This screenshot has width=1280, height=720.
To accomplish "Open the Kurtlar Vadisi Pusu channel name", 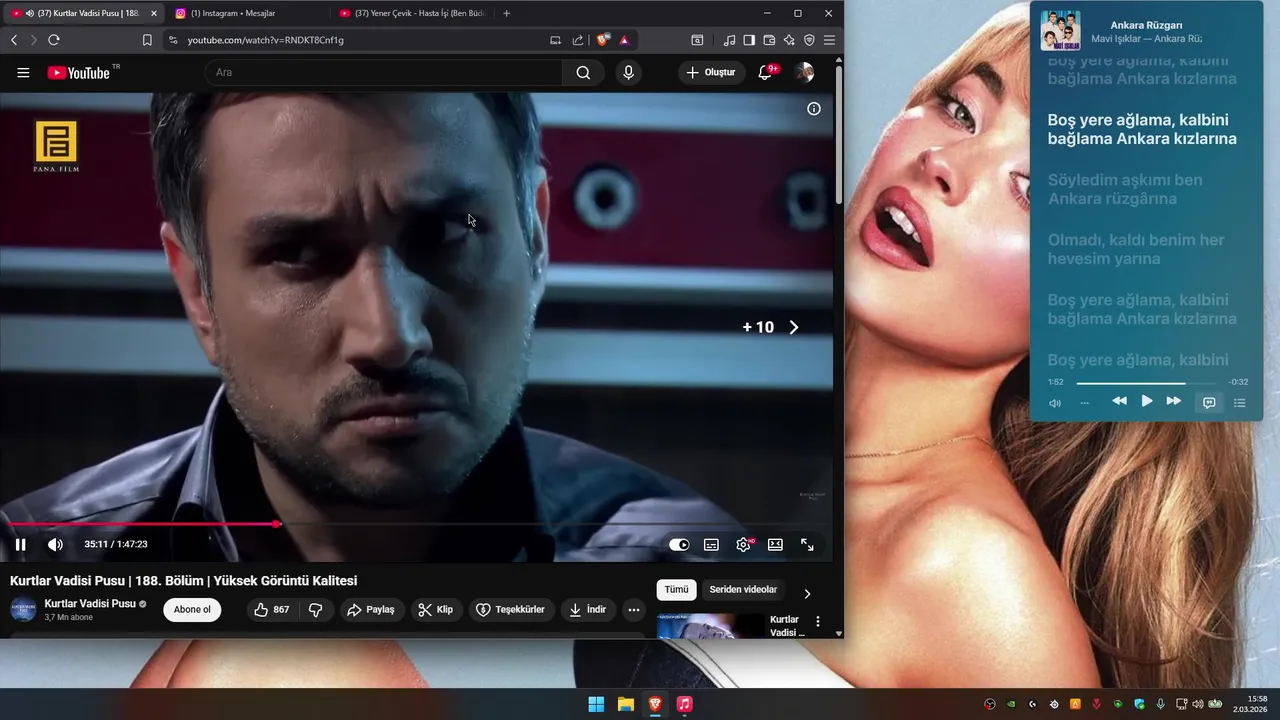I will [90, 604].
